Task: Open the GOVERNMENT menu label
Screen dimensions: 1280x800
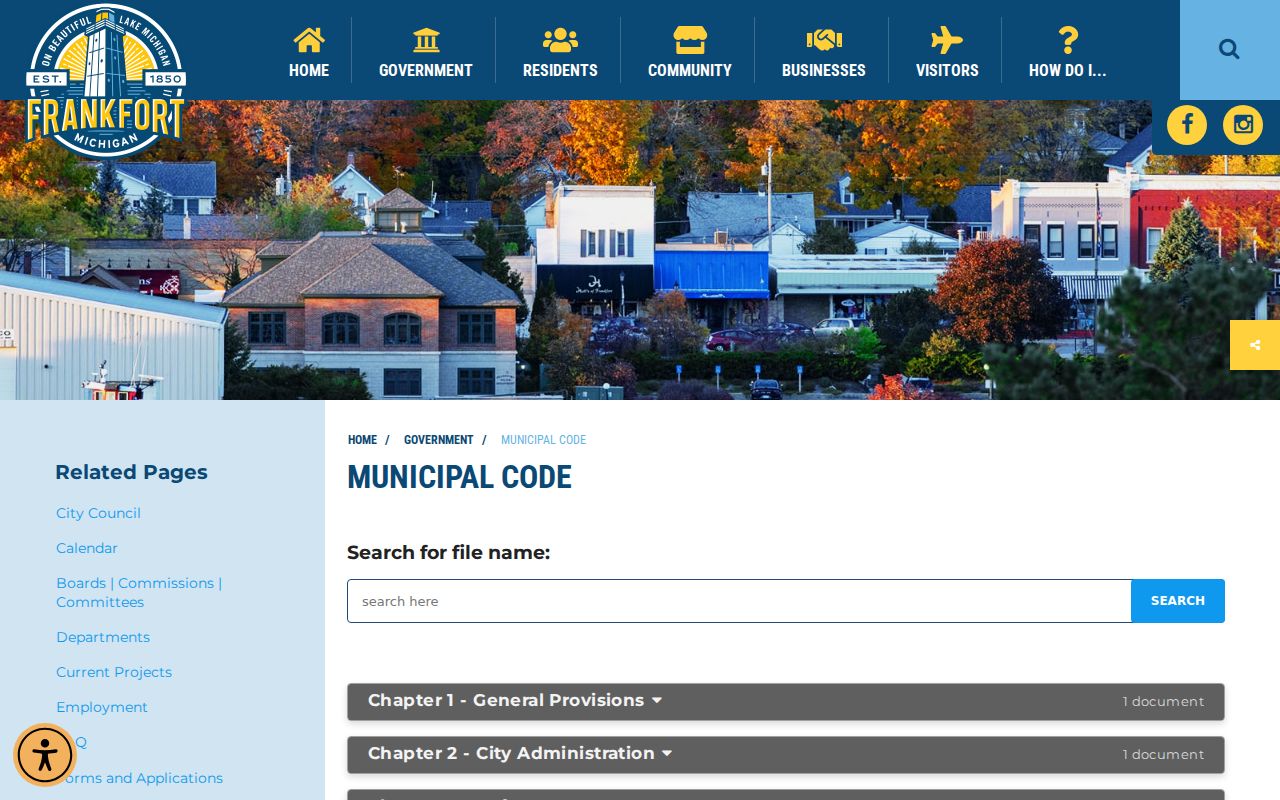Action: coord(426,71)
